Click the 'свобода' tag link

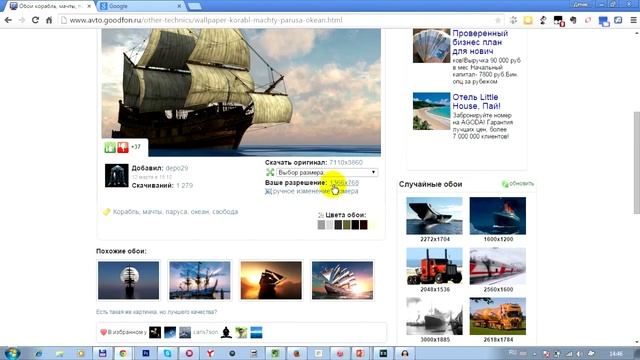225,212
